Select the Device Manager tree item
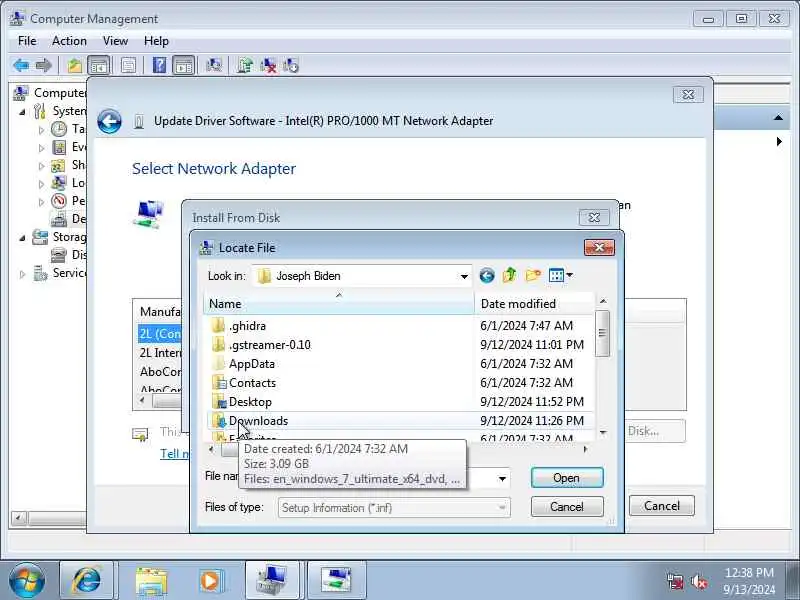The height and width of the screenshot is (600, 800). [x=68, y=219]
